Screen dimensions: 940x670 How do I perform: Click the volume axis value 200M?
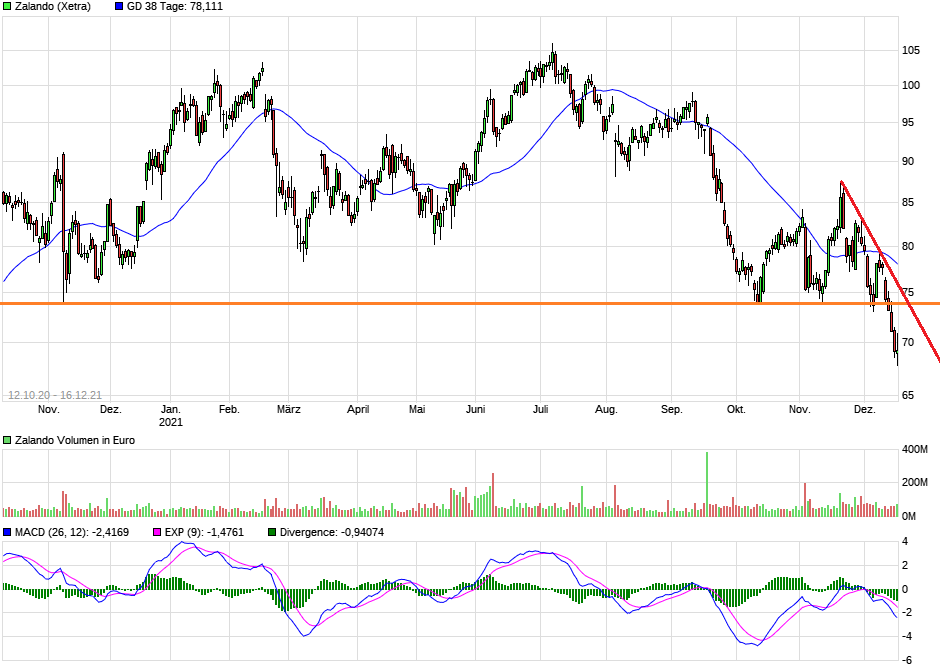(x=915, y=483)
